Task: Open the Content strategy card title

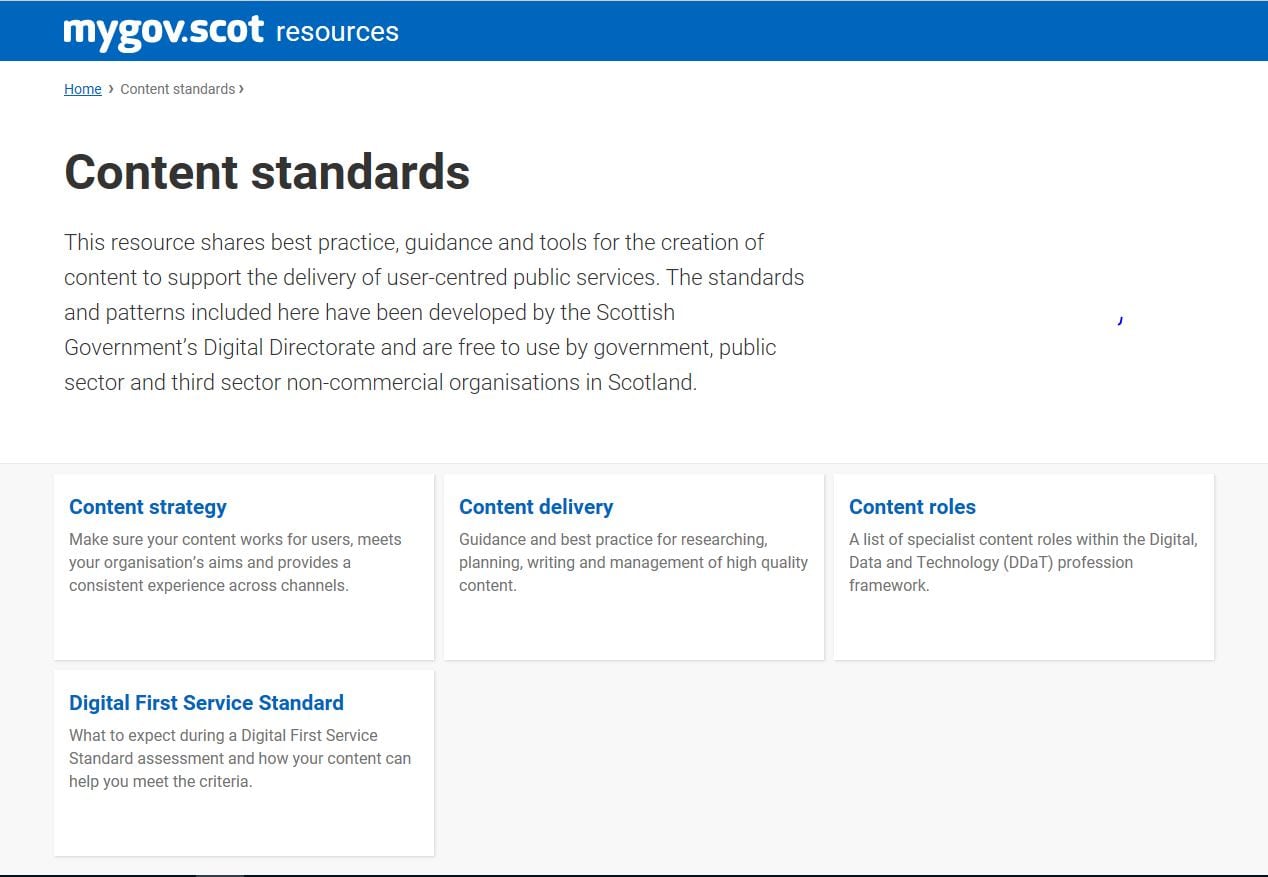Action: (148, 507)
